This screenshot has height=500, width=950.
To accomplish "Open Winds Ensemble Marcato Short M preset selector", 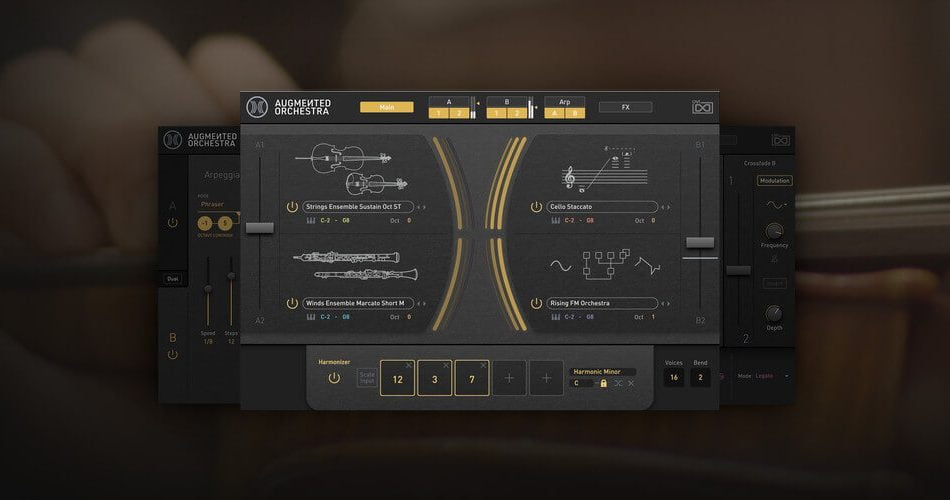I will point(357,303).
